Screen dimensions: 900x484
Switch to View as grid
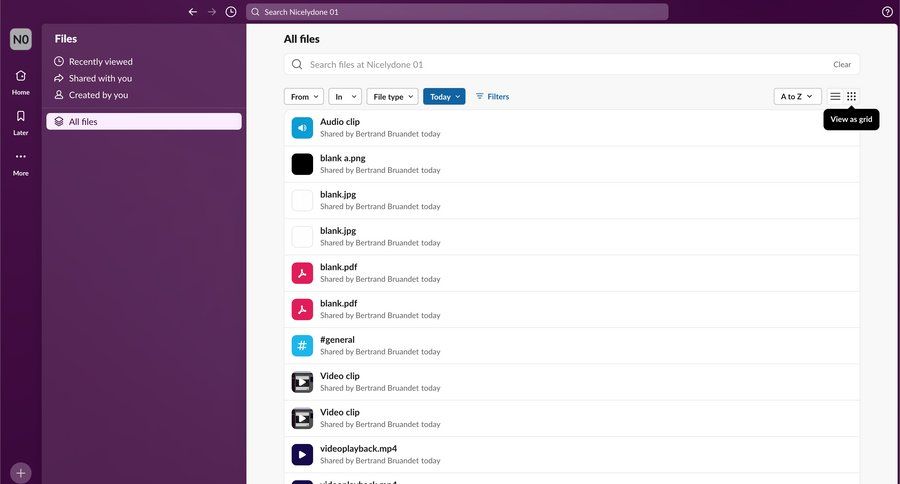click(851, 96)
